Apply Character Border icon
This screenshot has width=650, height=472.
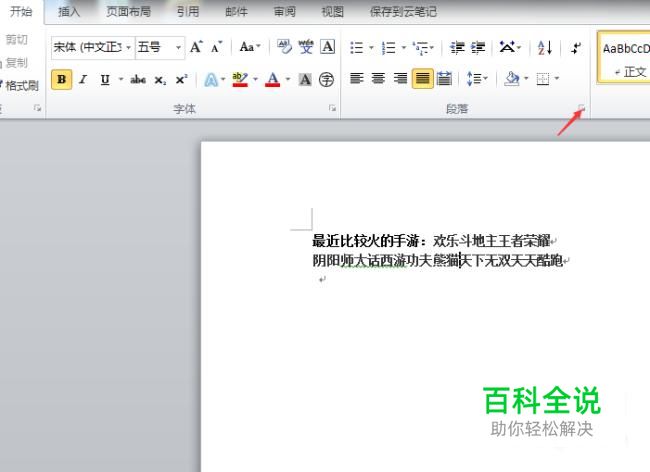pos(327,47)
